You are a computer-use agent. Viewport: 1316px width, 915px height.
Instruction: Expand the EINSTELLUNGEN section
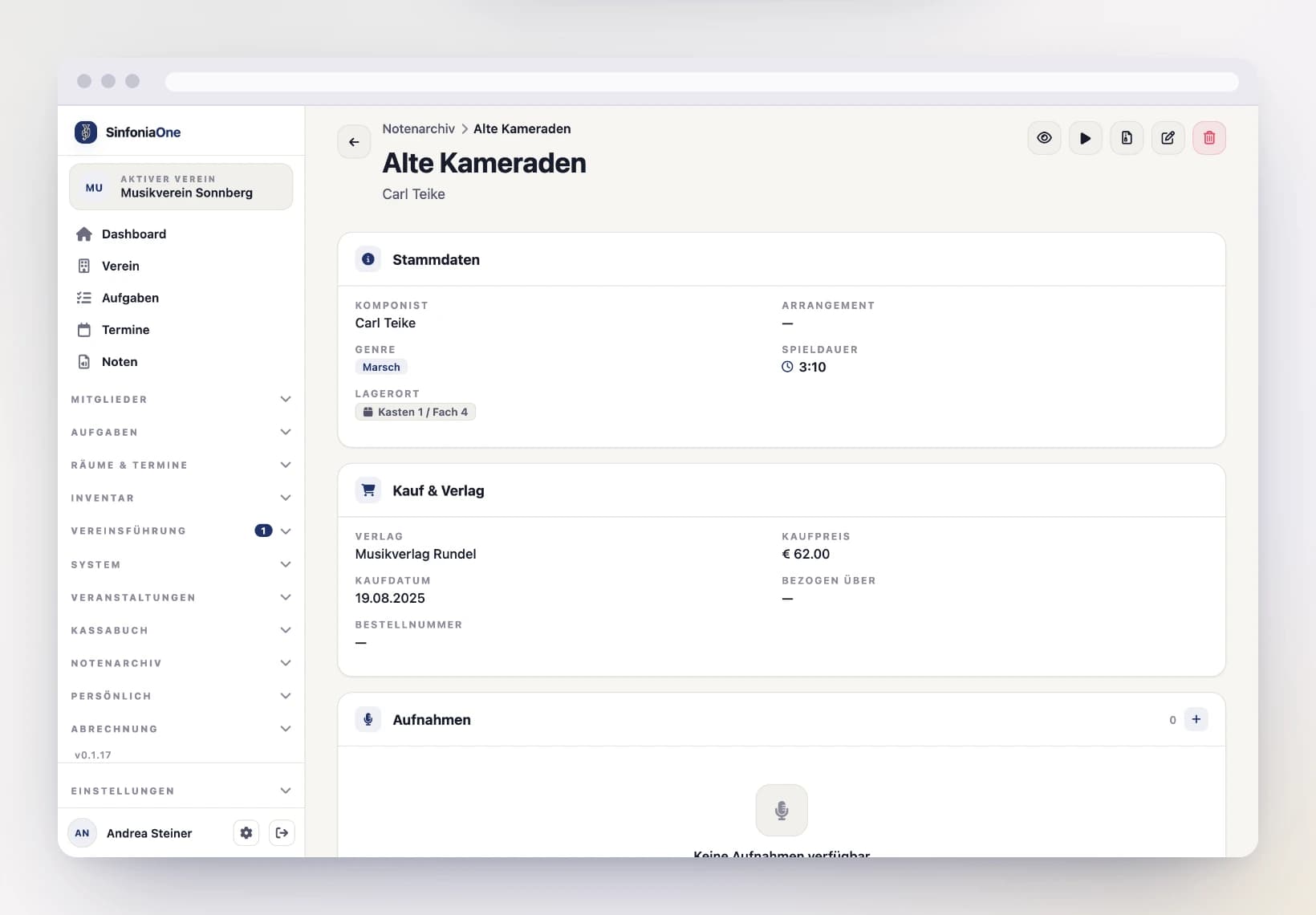[181, 791]
